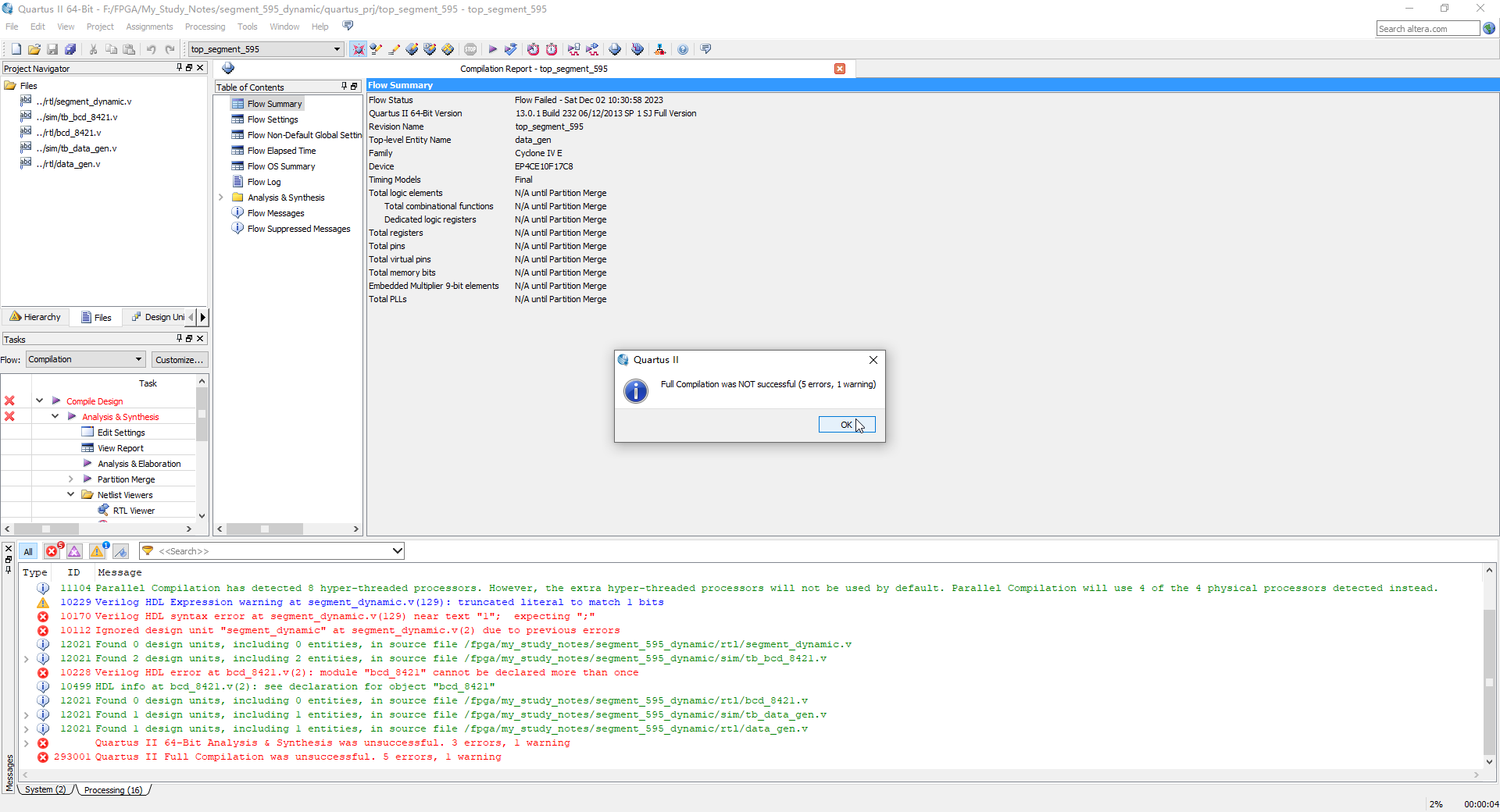The height and width of the screenshot is (812, 1500).
Task: Click the Customize... button
Action: 179,359
